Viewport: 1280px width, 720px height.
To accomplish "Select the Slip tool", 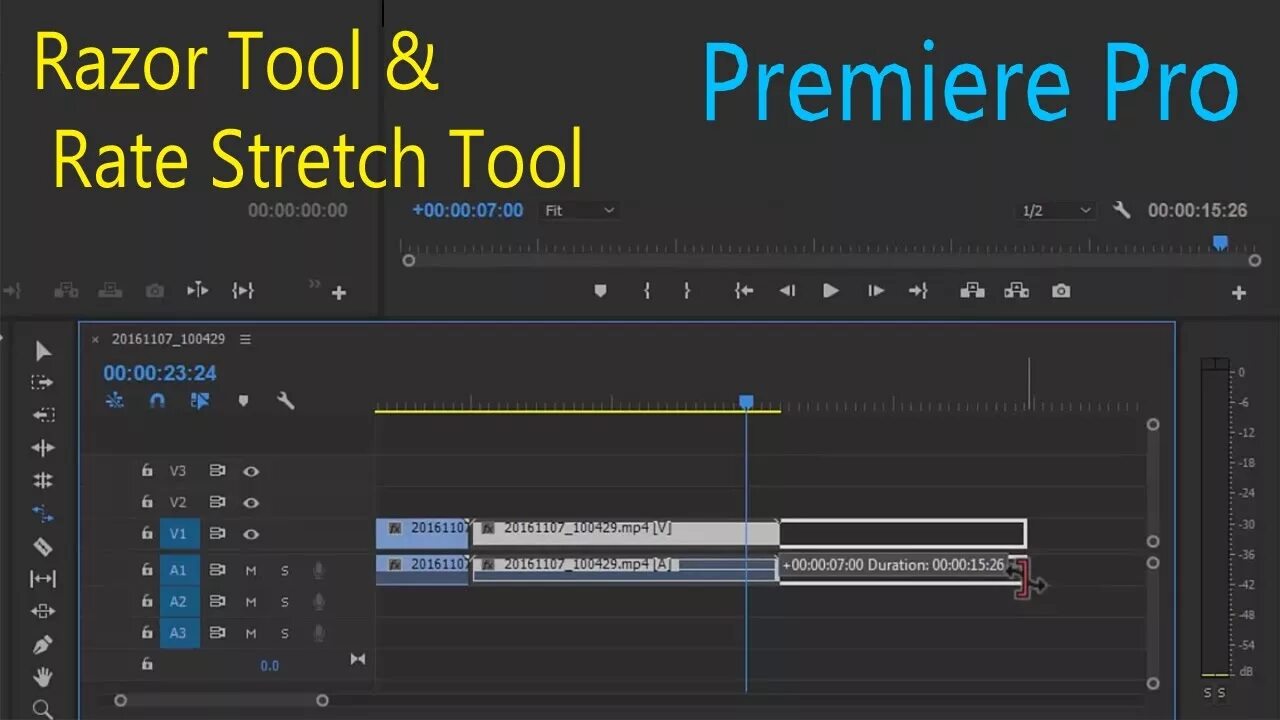I will pyautogui.click(x=43, y=579).
